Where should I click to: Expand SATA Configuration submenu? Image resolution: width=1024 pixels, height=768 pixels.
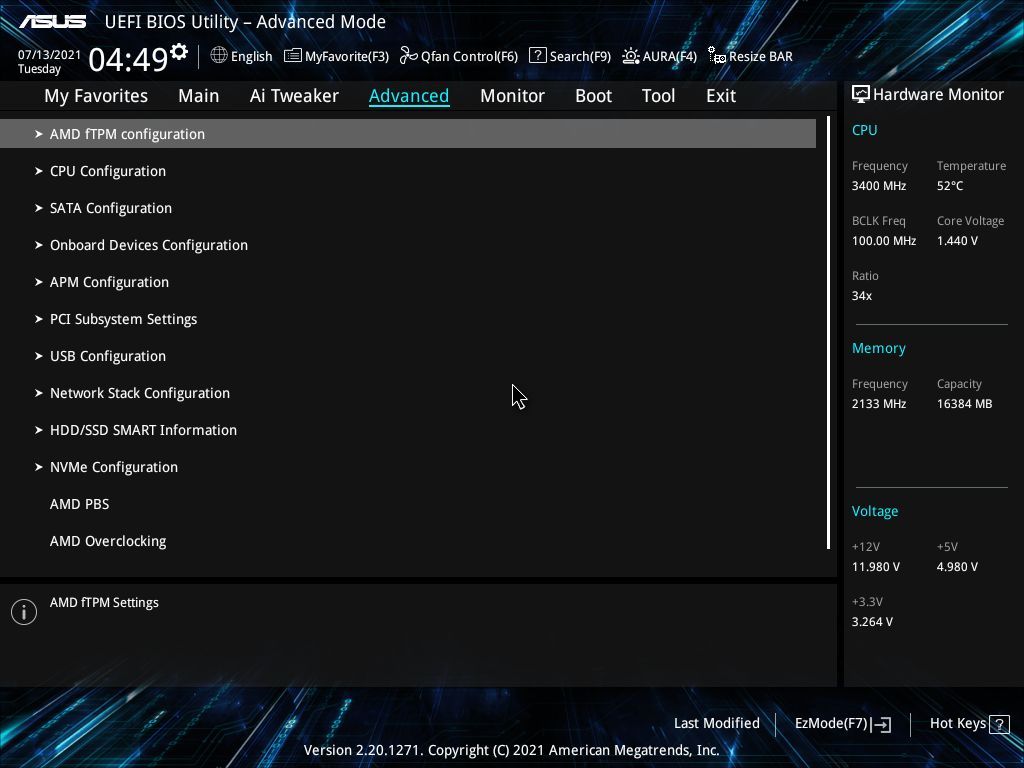[408, 208]
